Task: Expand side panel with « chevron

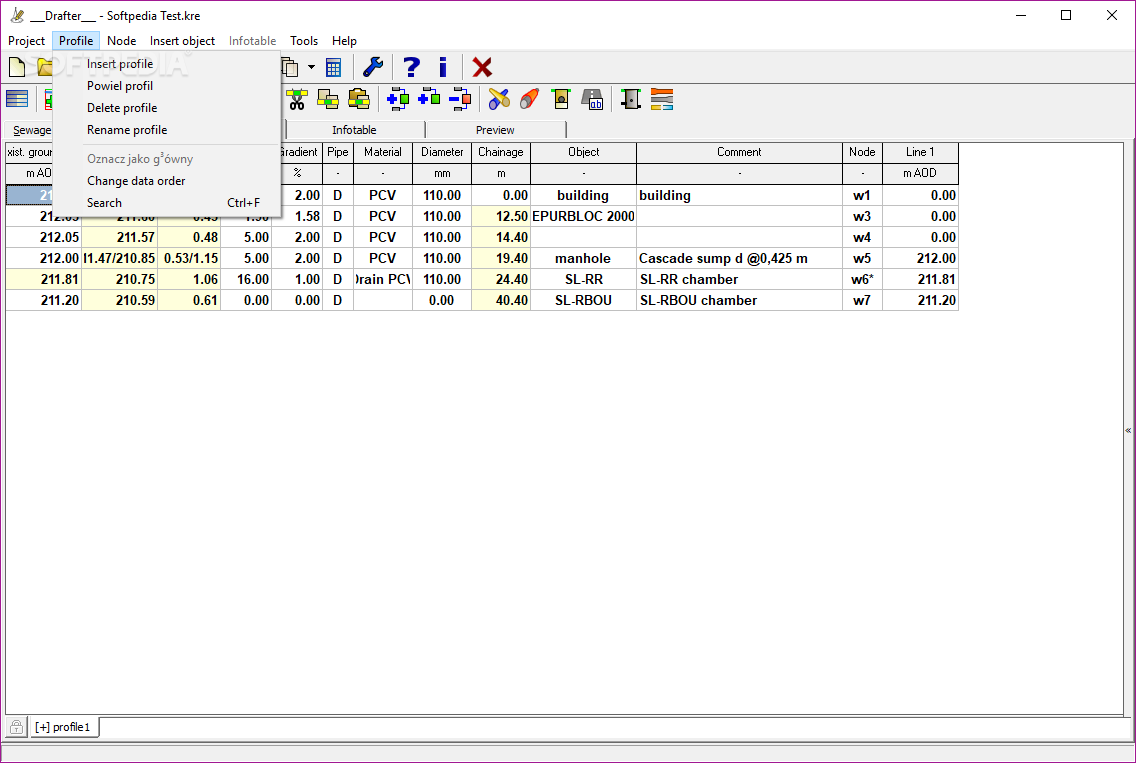Action: pyautogui.click(x=1128, y=430)
